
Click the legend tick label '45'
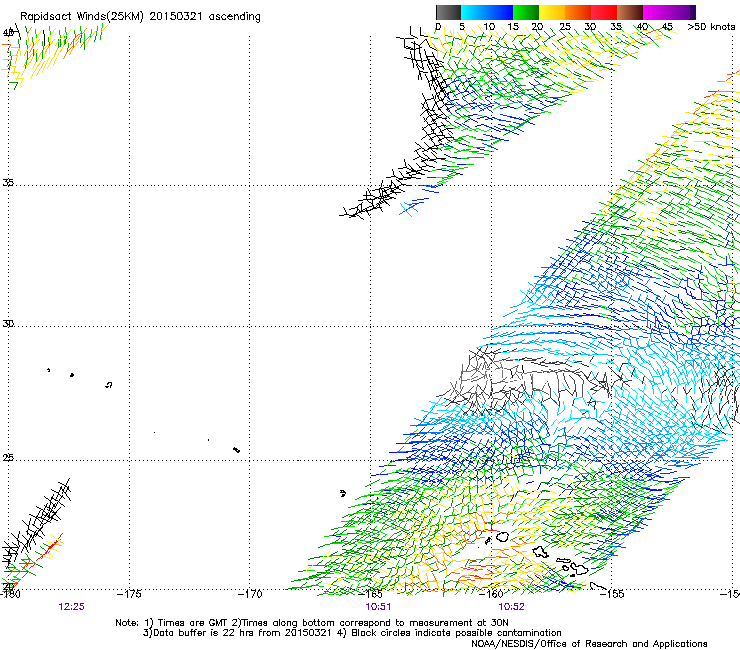click(667, 27)
